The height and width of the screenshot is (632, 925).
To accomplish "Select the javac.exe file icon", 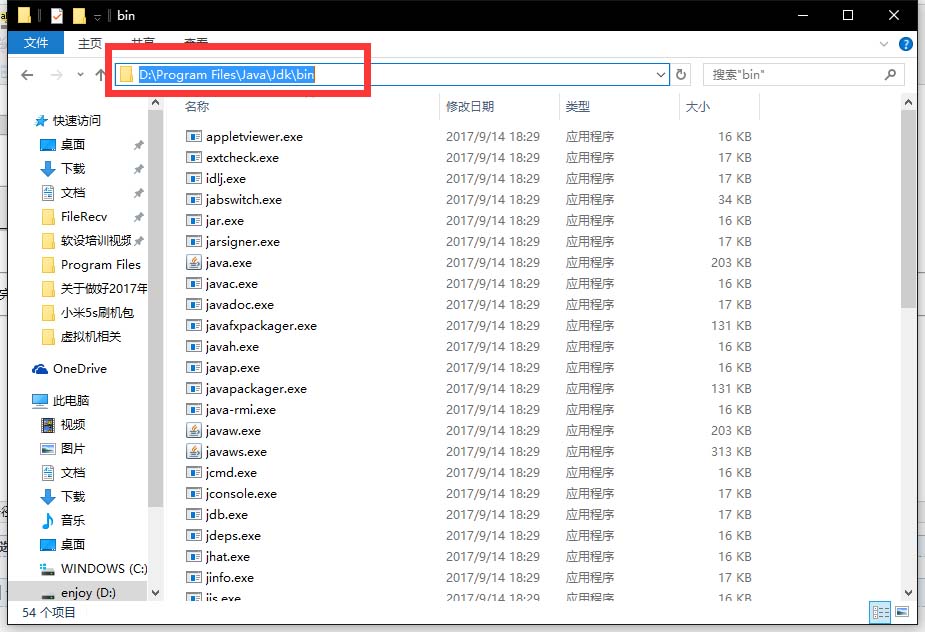I will (x=193, y=284).
